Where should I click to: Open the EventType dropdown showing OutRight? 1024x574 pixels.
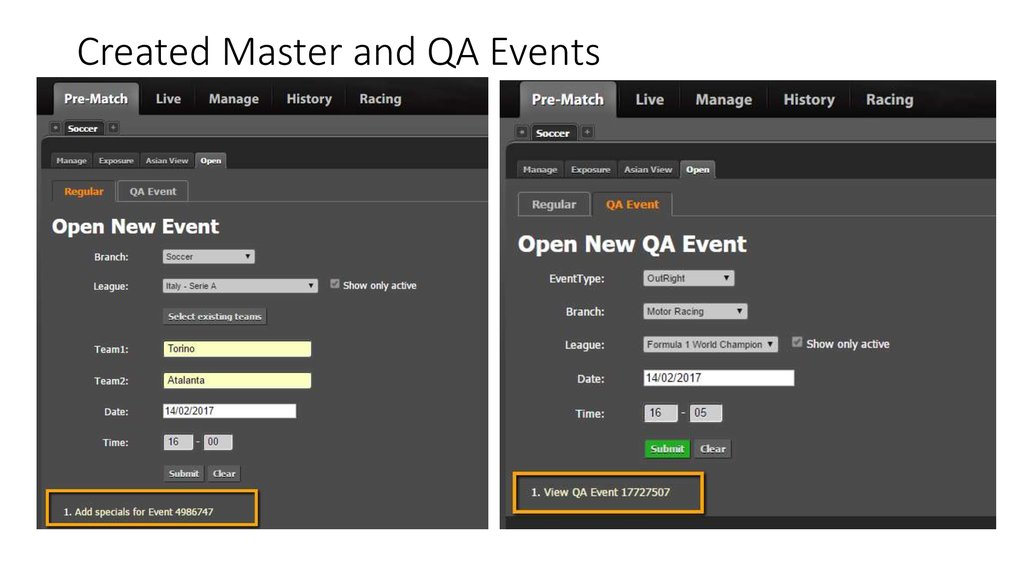coord(689,278)
